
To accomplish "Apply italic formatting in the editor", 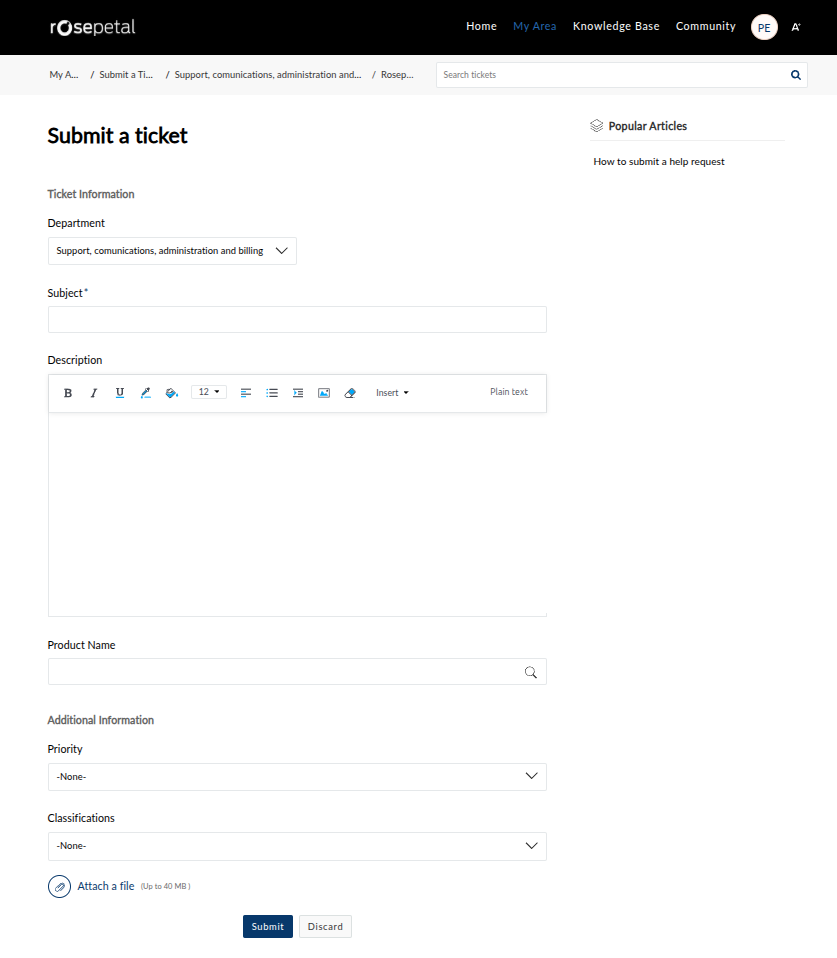I will 94,393.
